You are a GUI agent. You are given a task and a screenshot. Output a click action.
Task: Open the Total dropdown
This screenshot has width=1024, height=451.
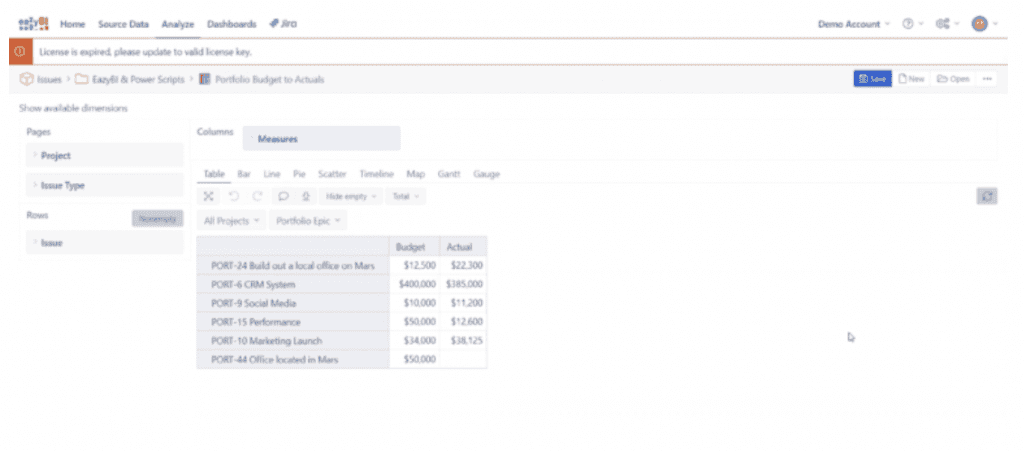406,196
